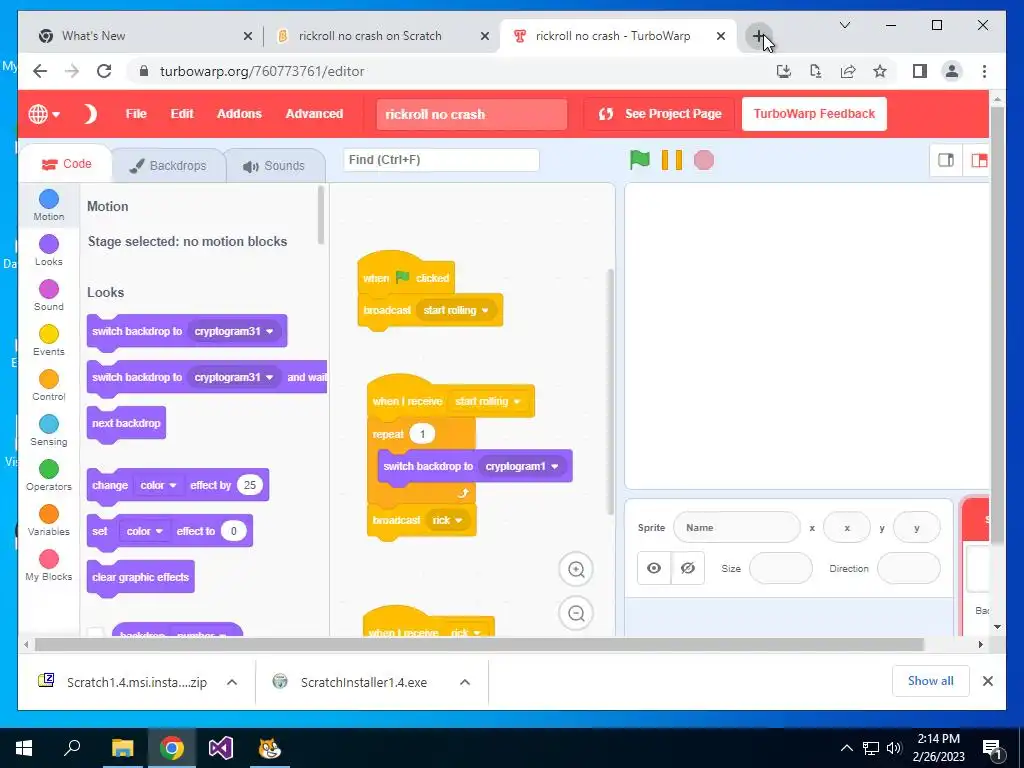
Task: Open the language globe menu
Action: point(44,114)
